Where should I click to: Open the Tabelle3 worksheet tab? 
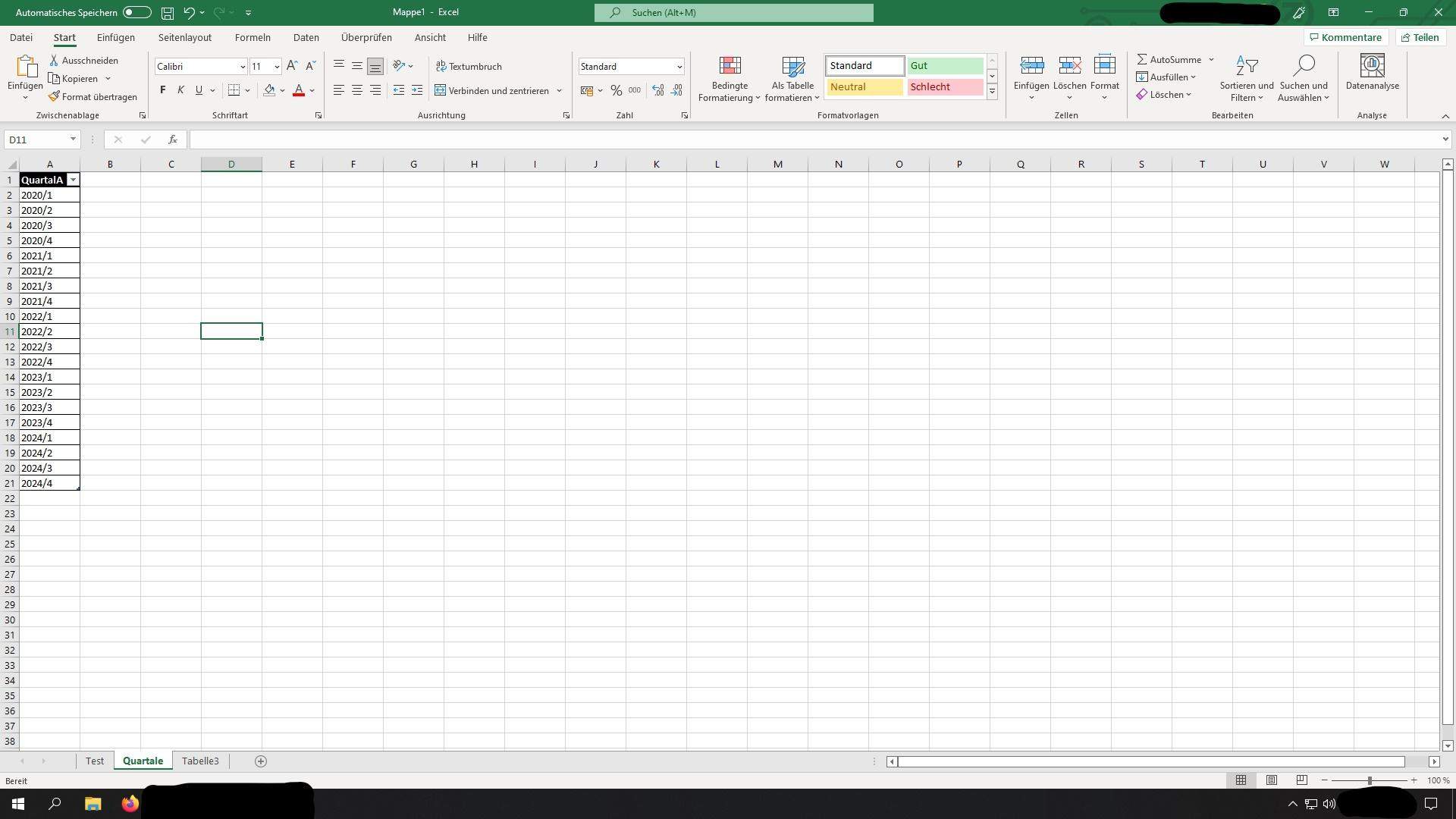tap(200, 761)
